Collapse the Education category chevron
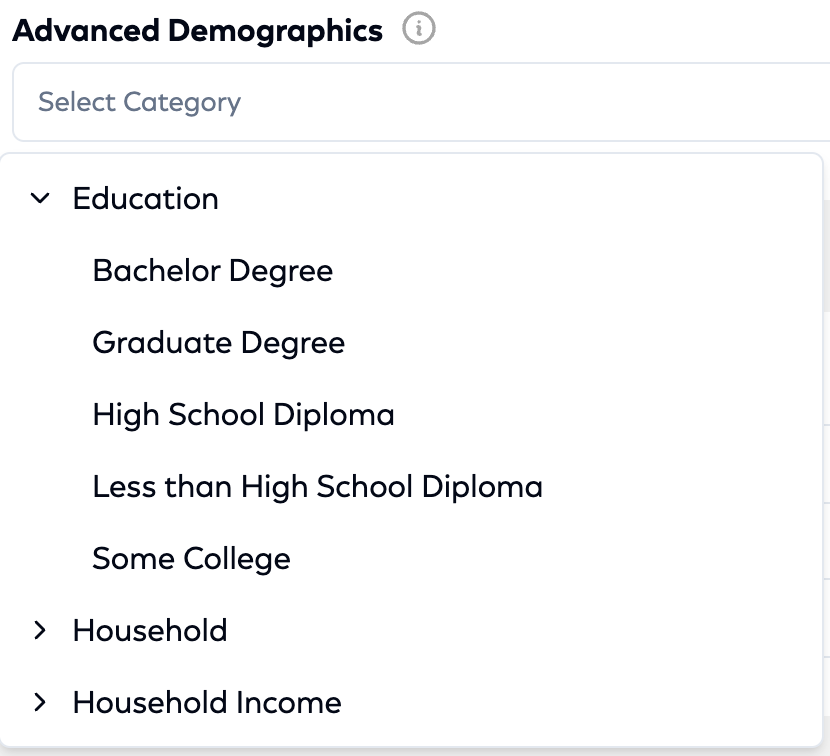Viewport: 830px width, 756px height. [x=40, y=199]
